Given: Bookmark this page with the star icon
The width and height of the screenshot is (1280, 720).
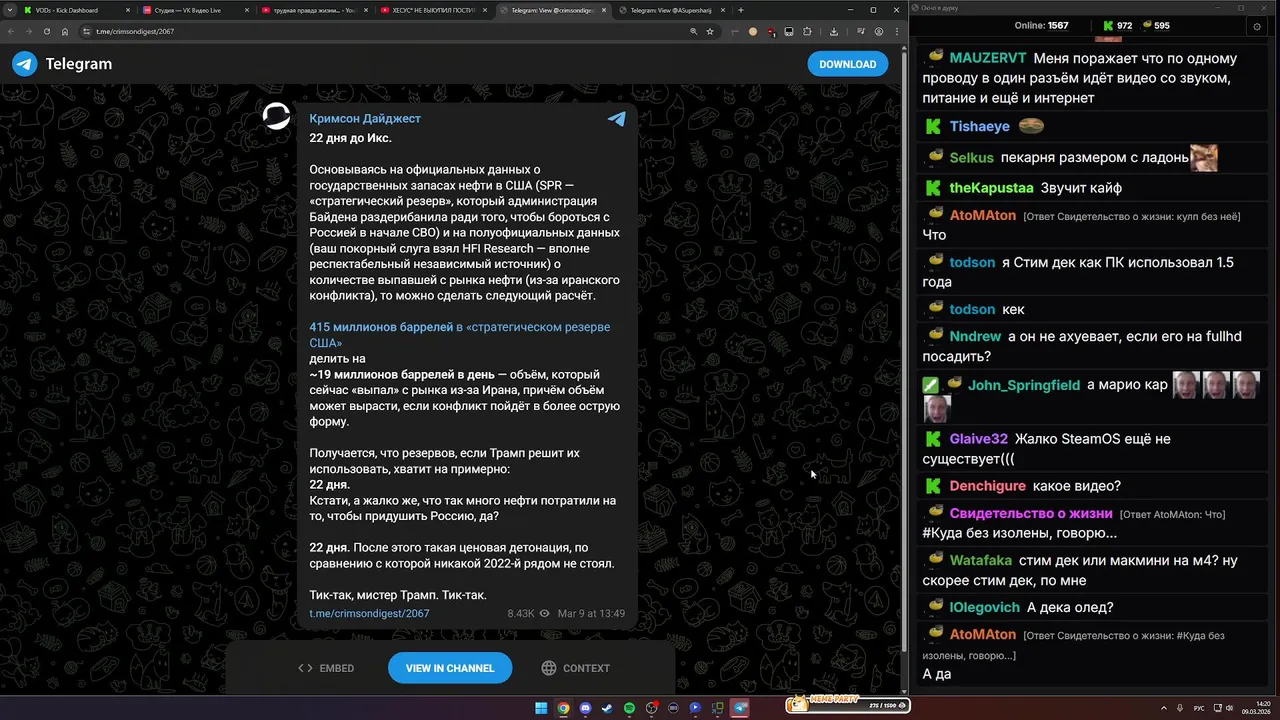Looking at the screenshot, I should pyautogui.click(x=710, y=31).
